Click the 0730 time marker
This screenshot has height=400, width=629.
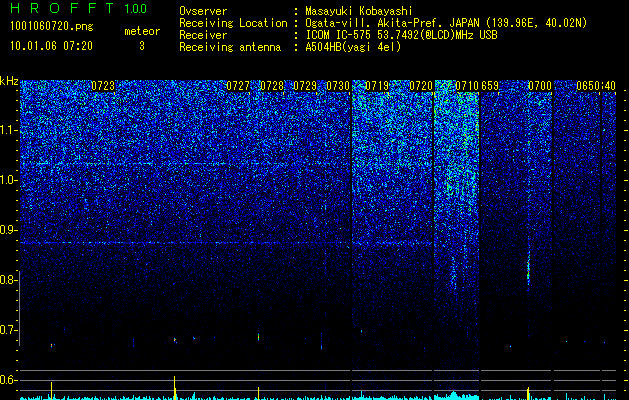pyautogui.click(x=338, y=86)
